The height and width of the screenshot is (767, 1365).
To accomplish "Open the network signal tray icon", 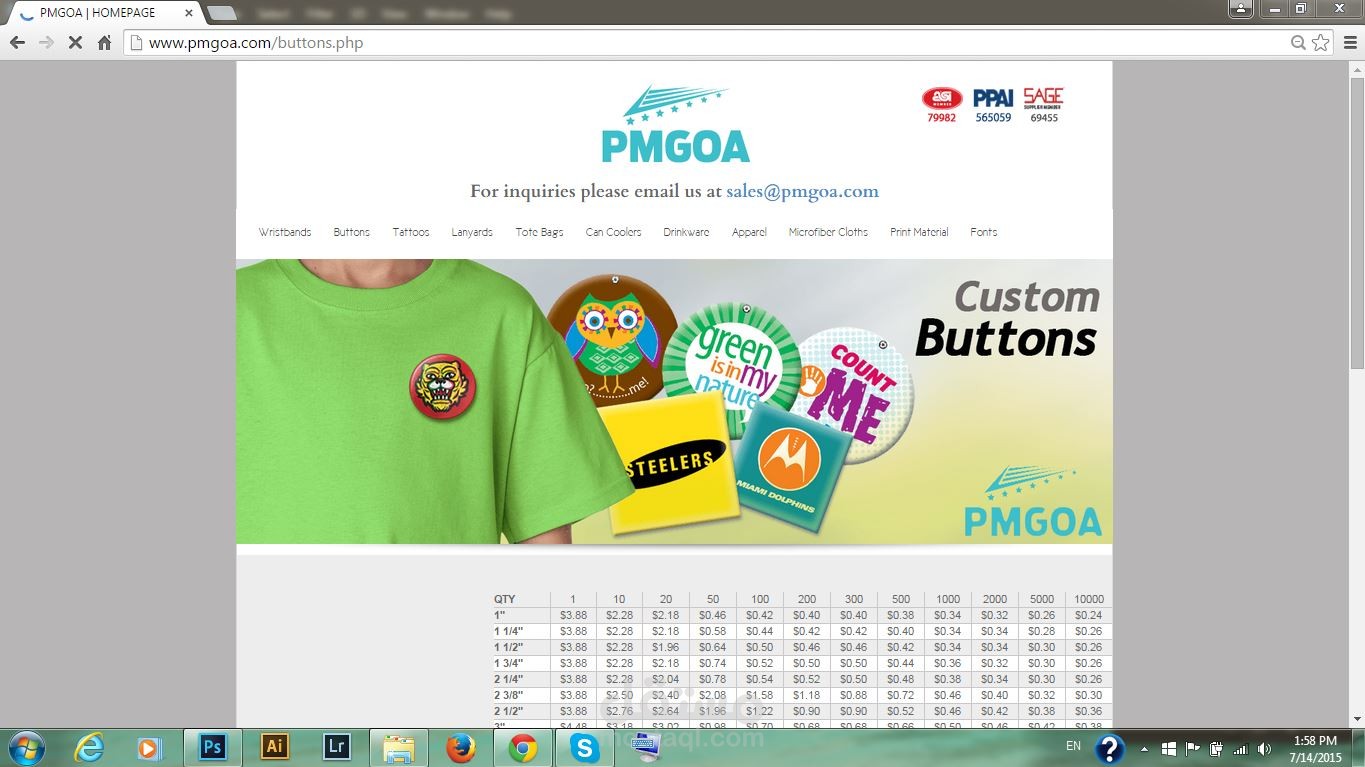I will coord(1241,748).
